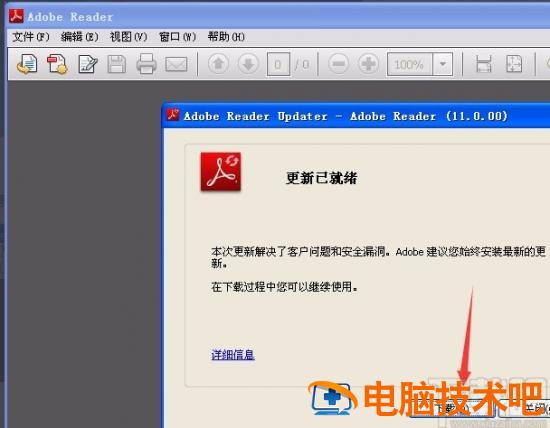Open the 帮助(H) menu
The width and height of the screenshot is (550, 428).
tap(226, 36)
